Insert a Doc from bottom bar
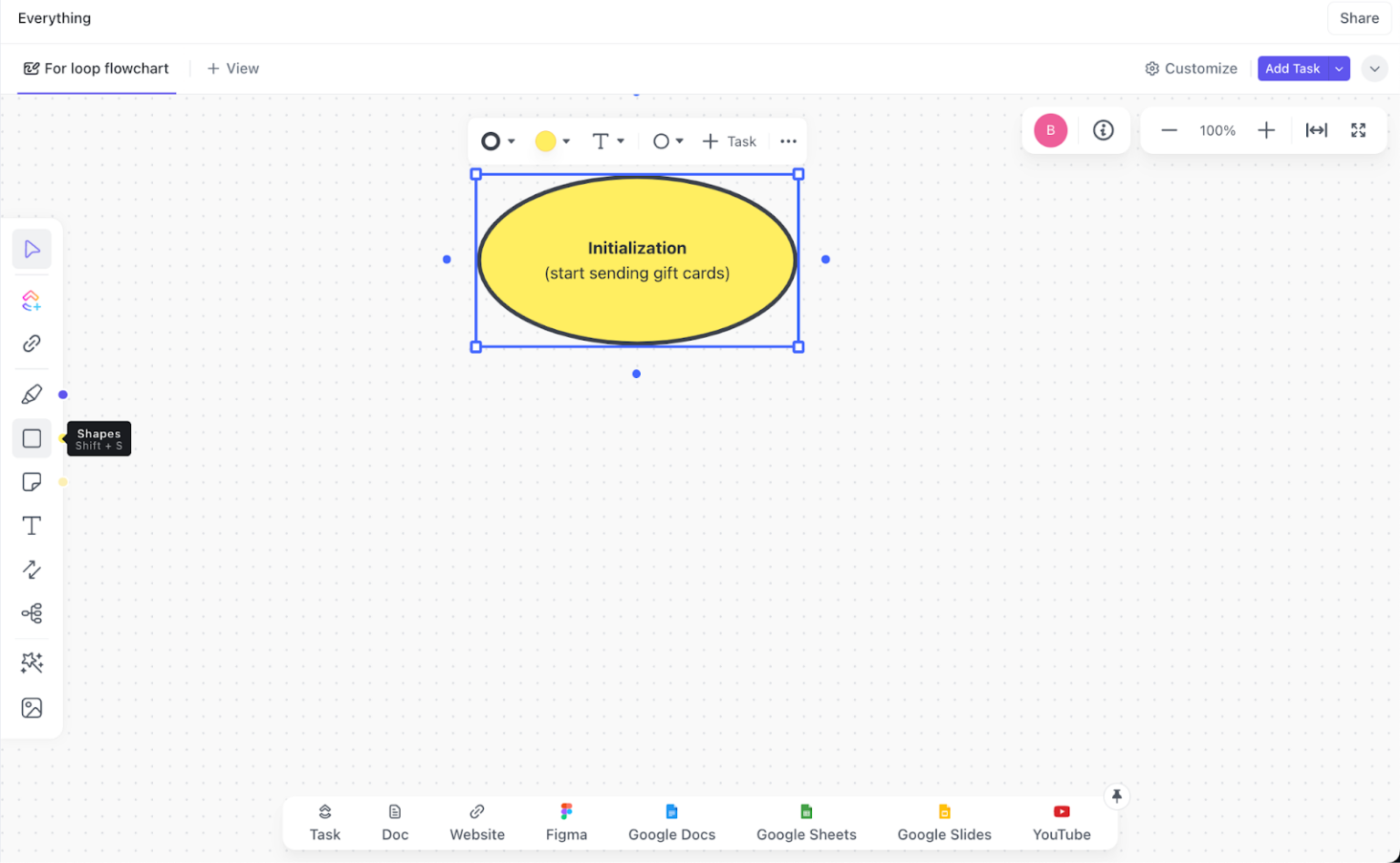The height and width of the screenshot is (863, 1400). click(395, 823)
